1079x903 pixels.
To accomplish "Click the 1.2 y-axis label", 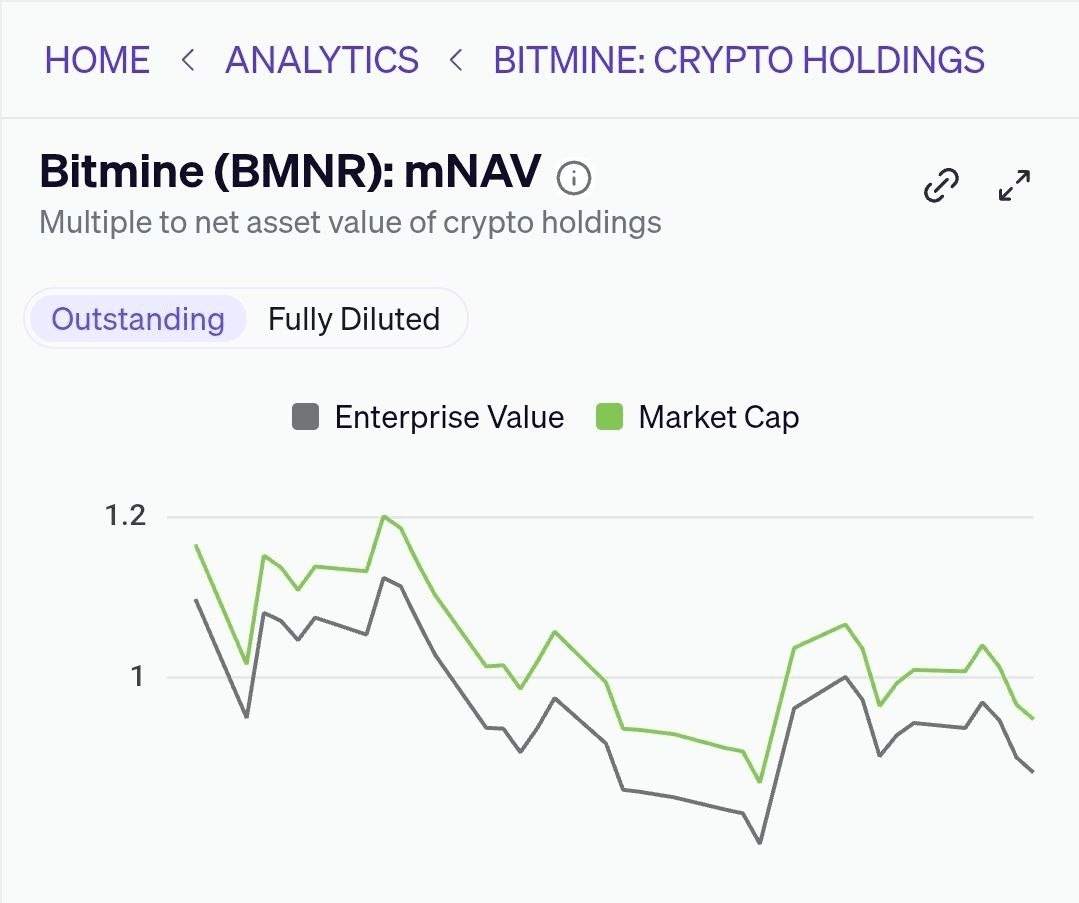I will (x=125, y=516).
